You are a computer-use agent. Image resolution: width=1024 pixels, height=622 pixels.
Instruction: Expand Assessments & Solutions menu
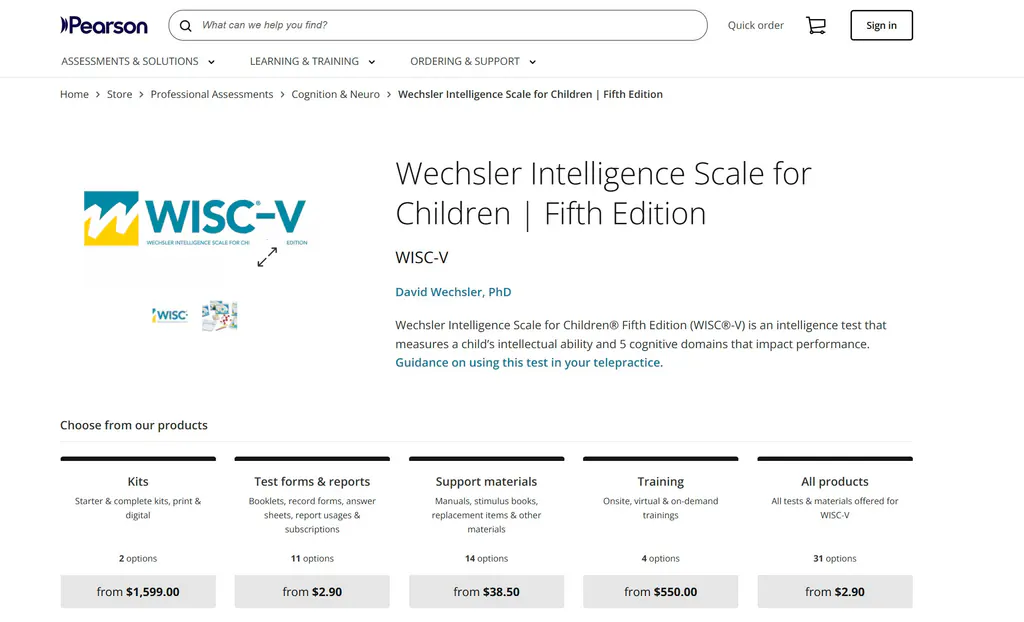(x=138, y=61)
